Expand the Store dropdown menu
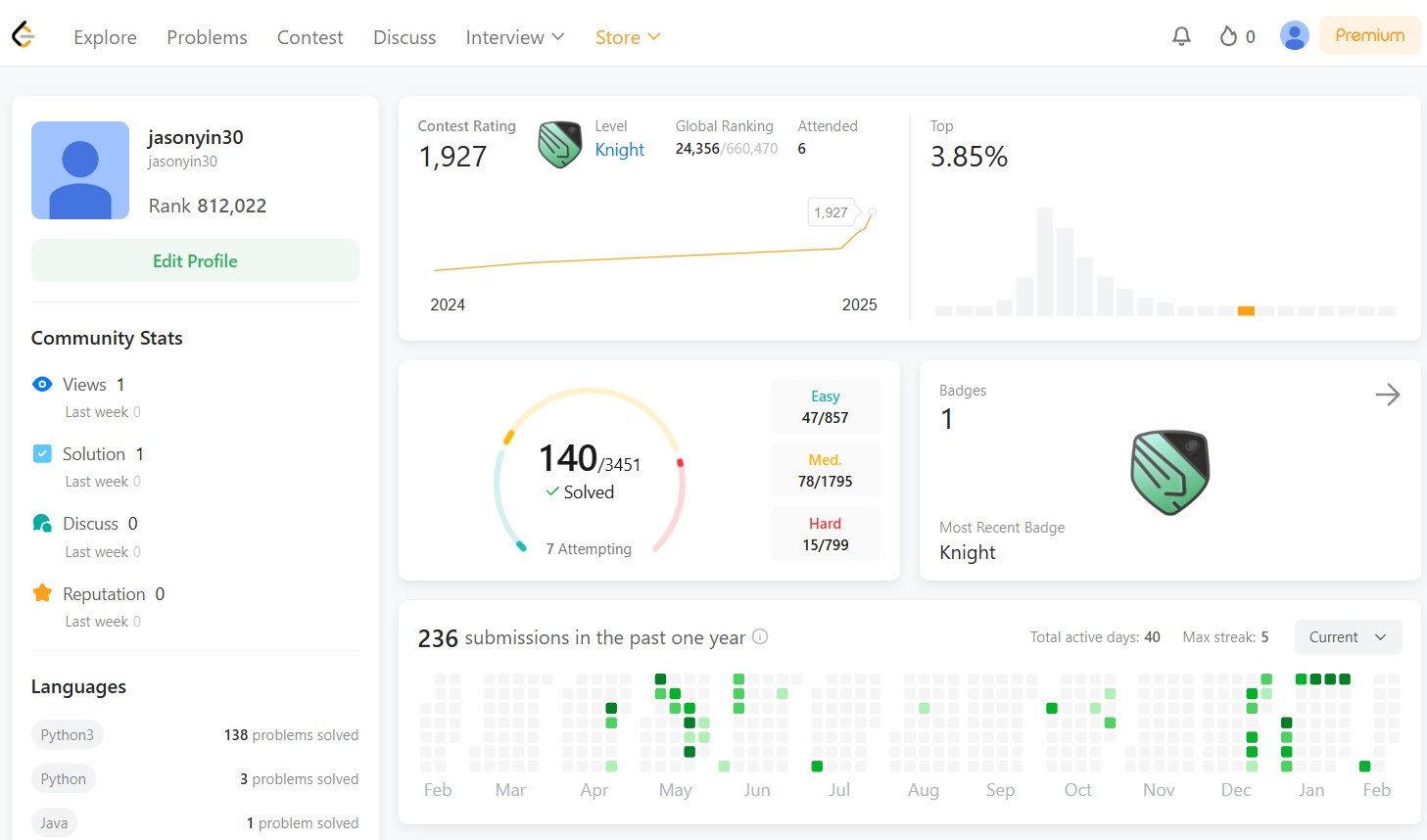The image size is (1427, 840). (628, 37)
